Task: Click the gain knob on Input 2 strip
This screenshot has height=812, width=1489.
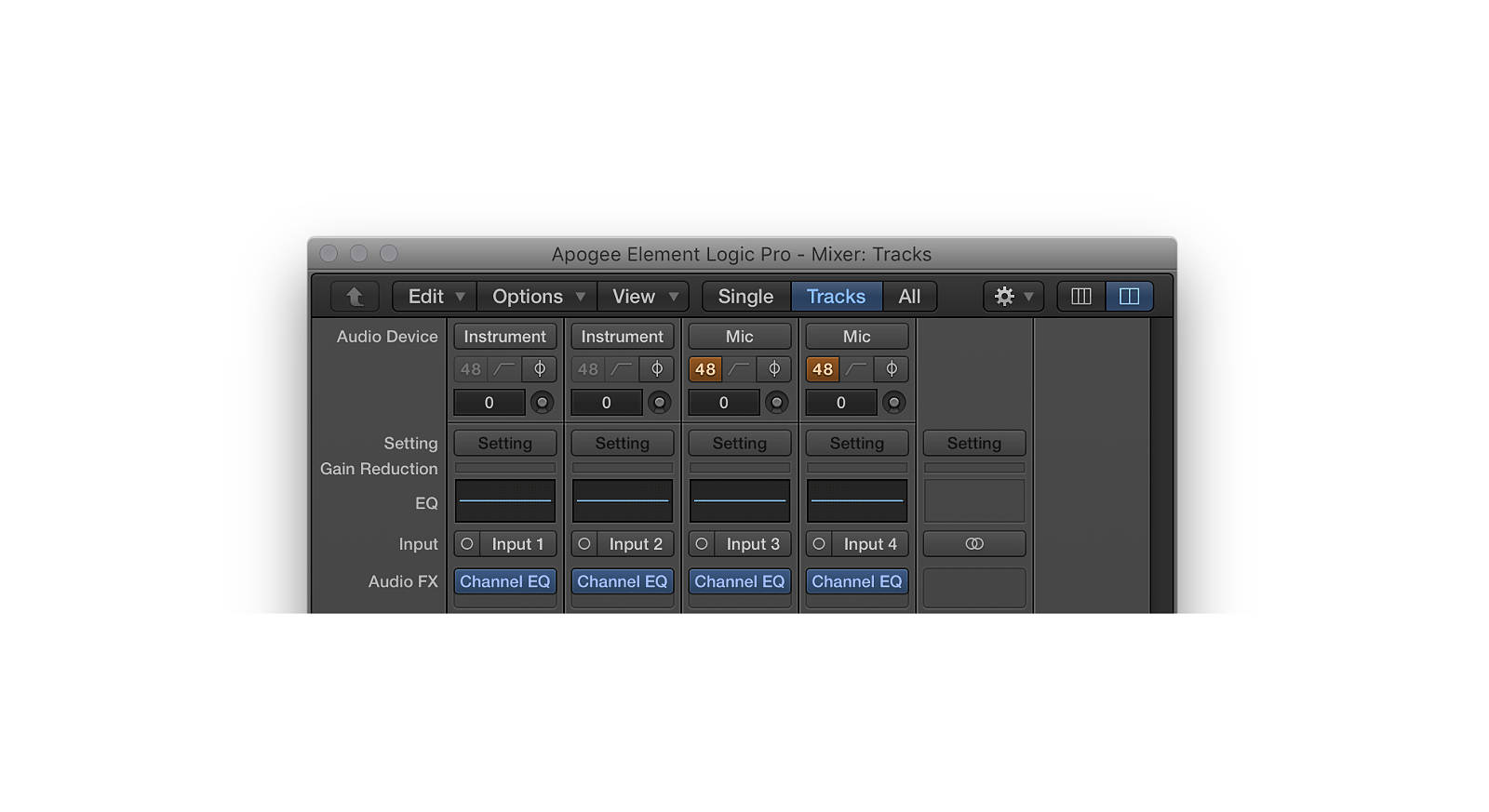Action: 659,403
